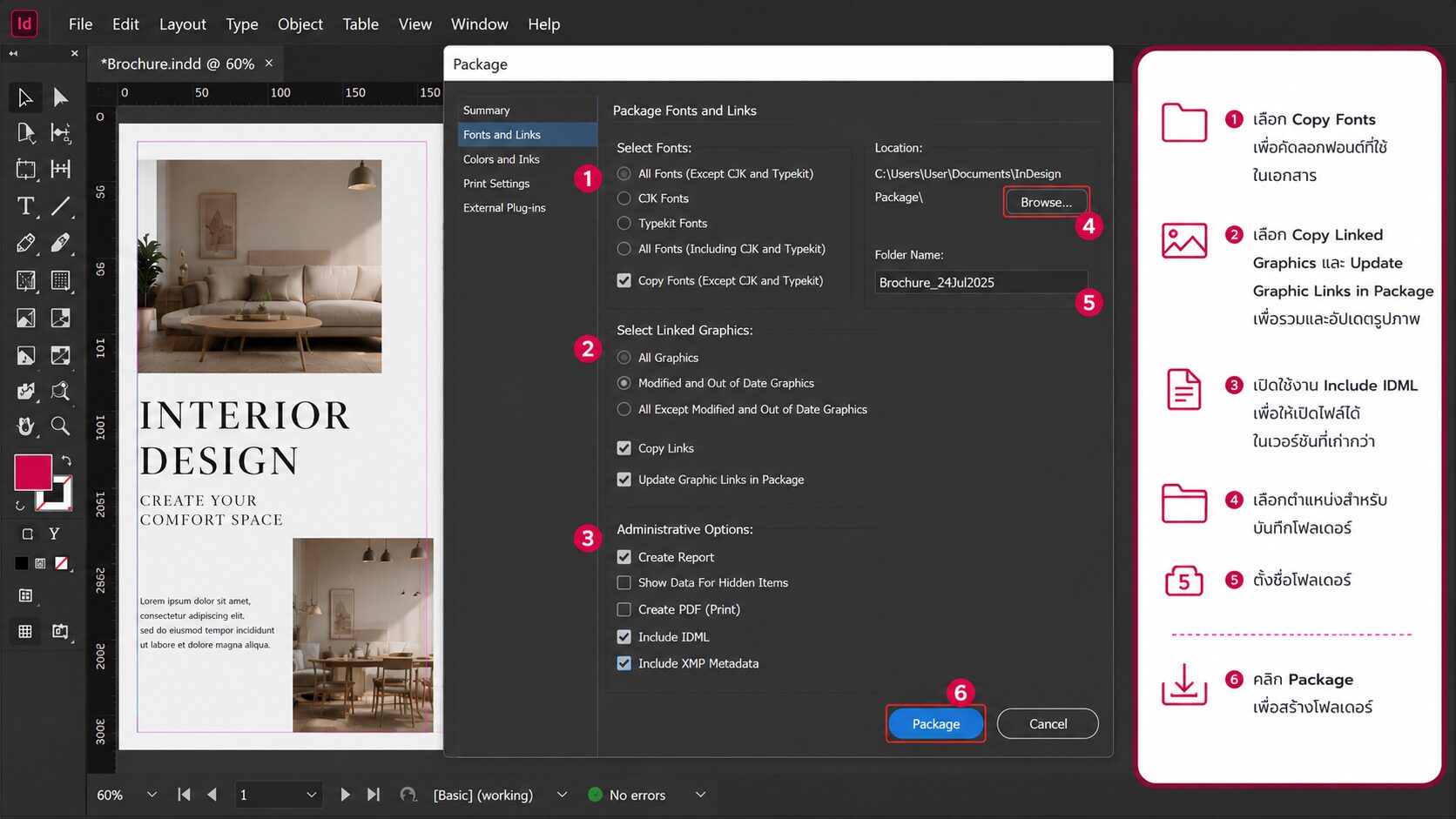Click the Apply Color black square
Viewport: 1456px width, 819px height.
(x=22, y=563)
